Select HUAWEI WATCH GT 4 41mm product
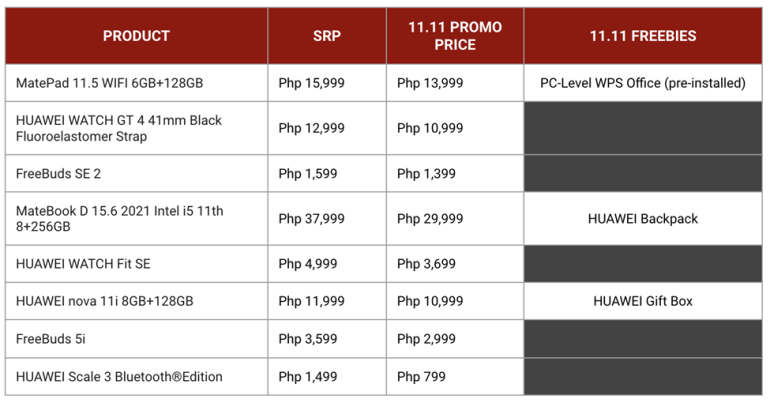This screenshot has width=770, height=403. pyautogui.click(x=137, y=128)
